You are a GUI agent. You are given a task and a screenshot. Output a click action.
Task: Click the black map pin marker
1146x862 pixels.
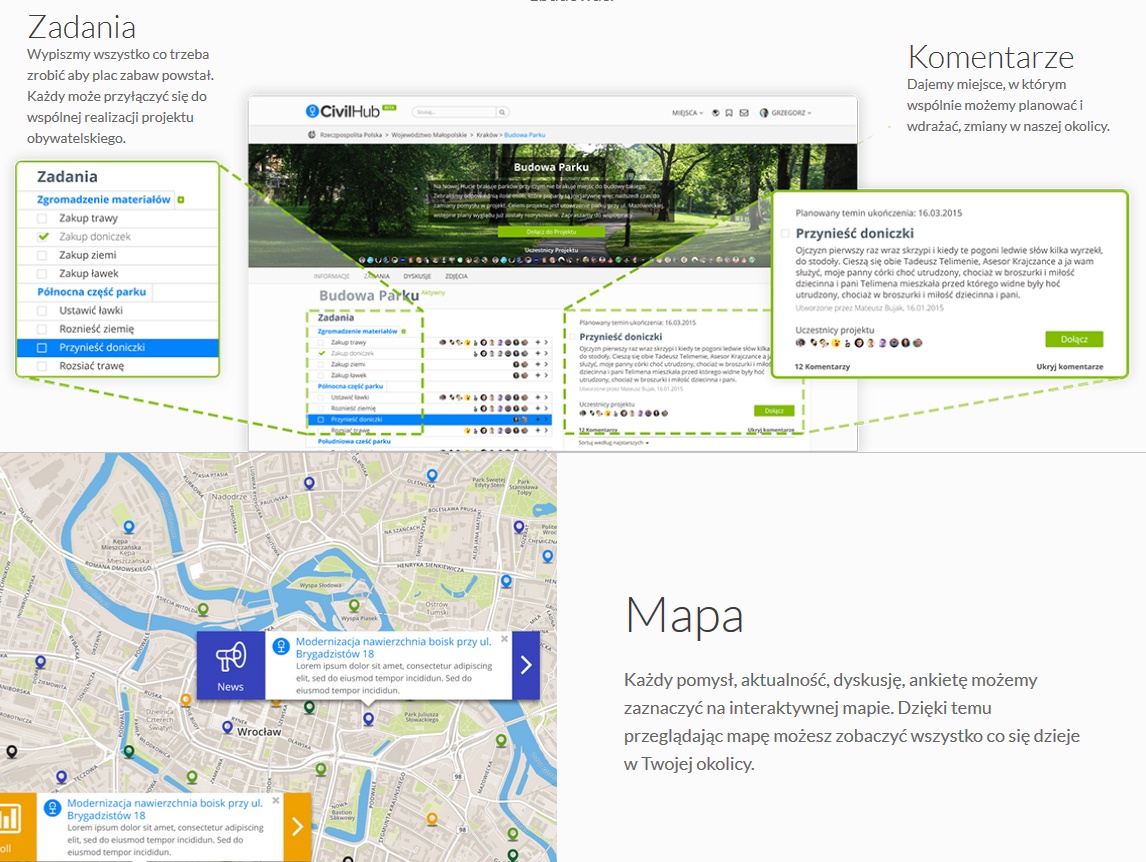click(x=11, y=751)
